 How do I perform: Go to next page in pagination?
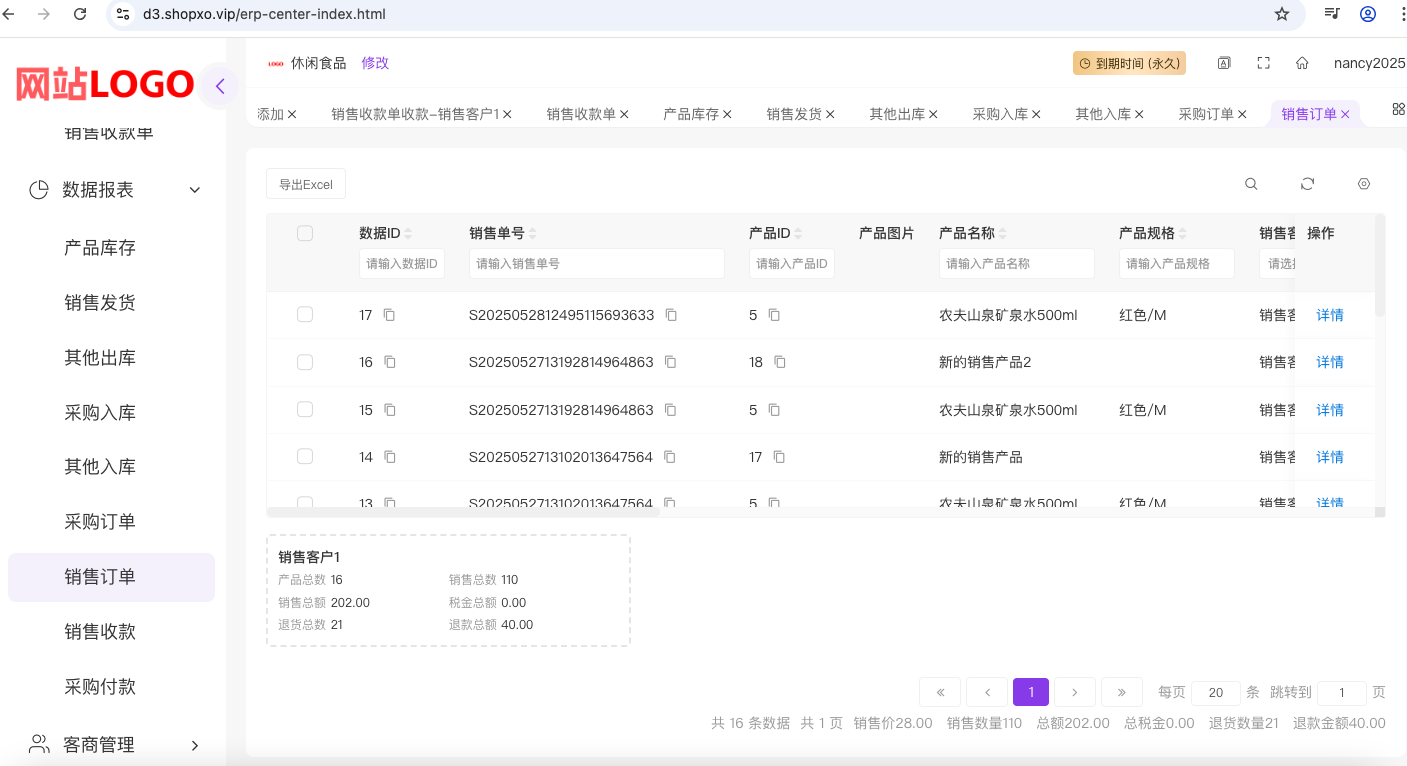1075,692
